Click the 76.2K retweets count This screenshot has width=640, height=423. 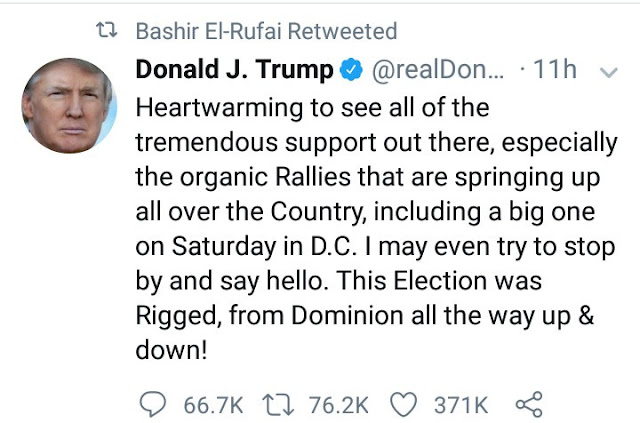(x=339, y=405)
